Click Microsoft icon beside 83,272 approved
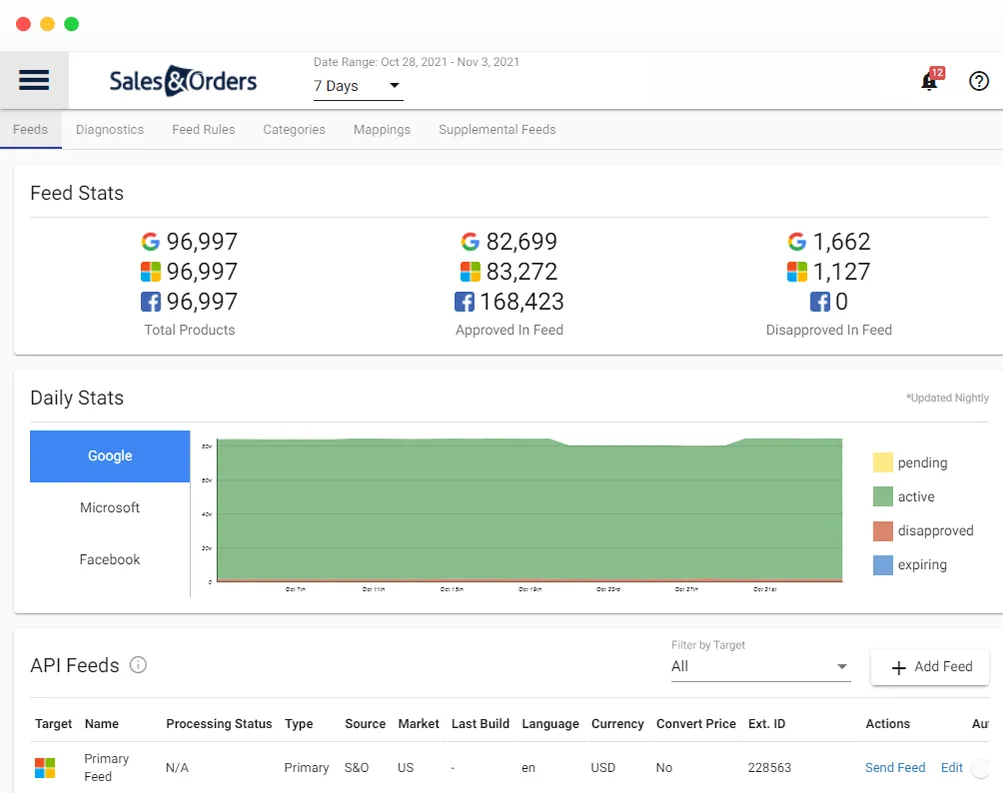 point(470,272)
